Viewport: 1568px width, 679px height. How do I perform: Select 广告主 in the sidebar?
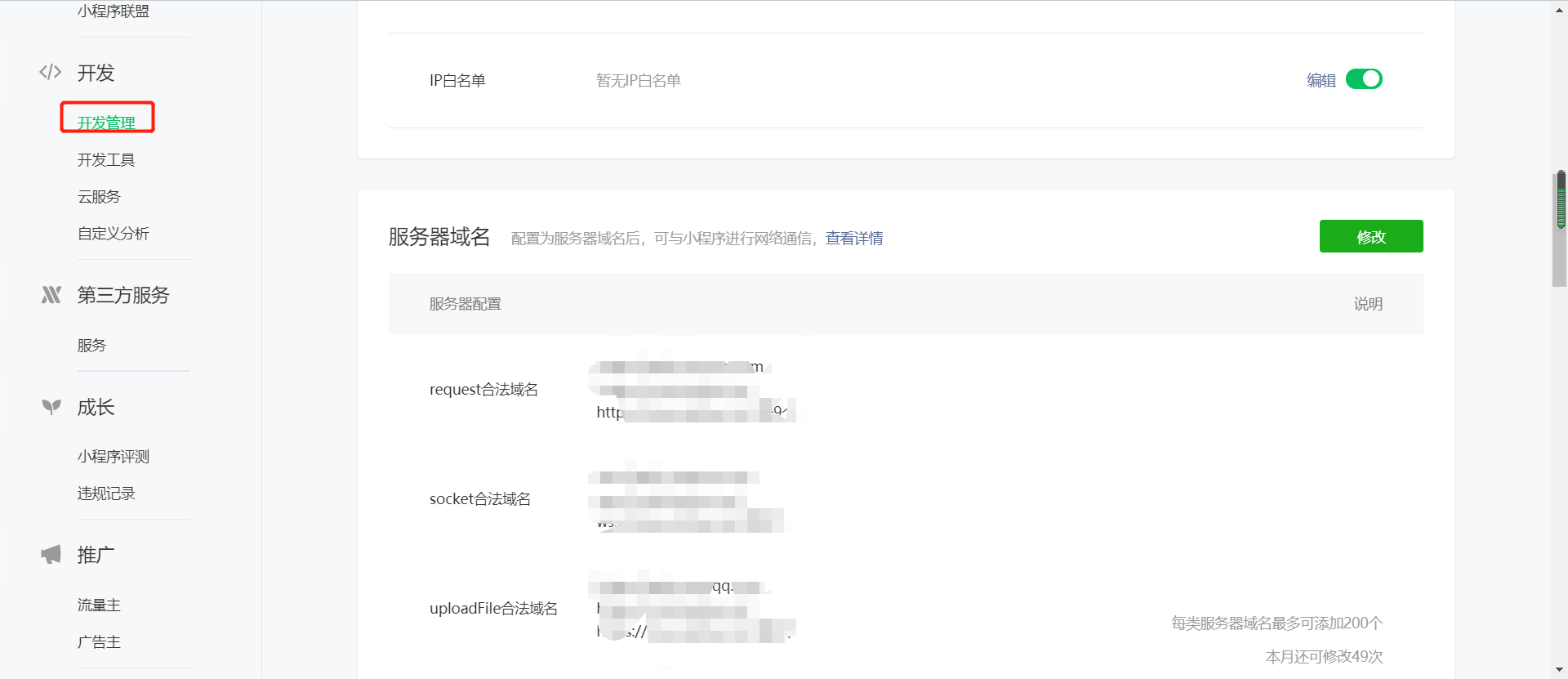(99, 642)
